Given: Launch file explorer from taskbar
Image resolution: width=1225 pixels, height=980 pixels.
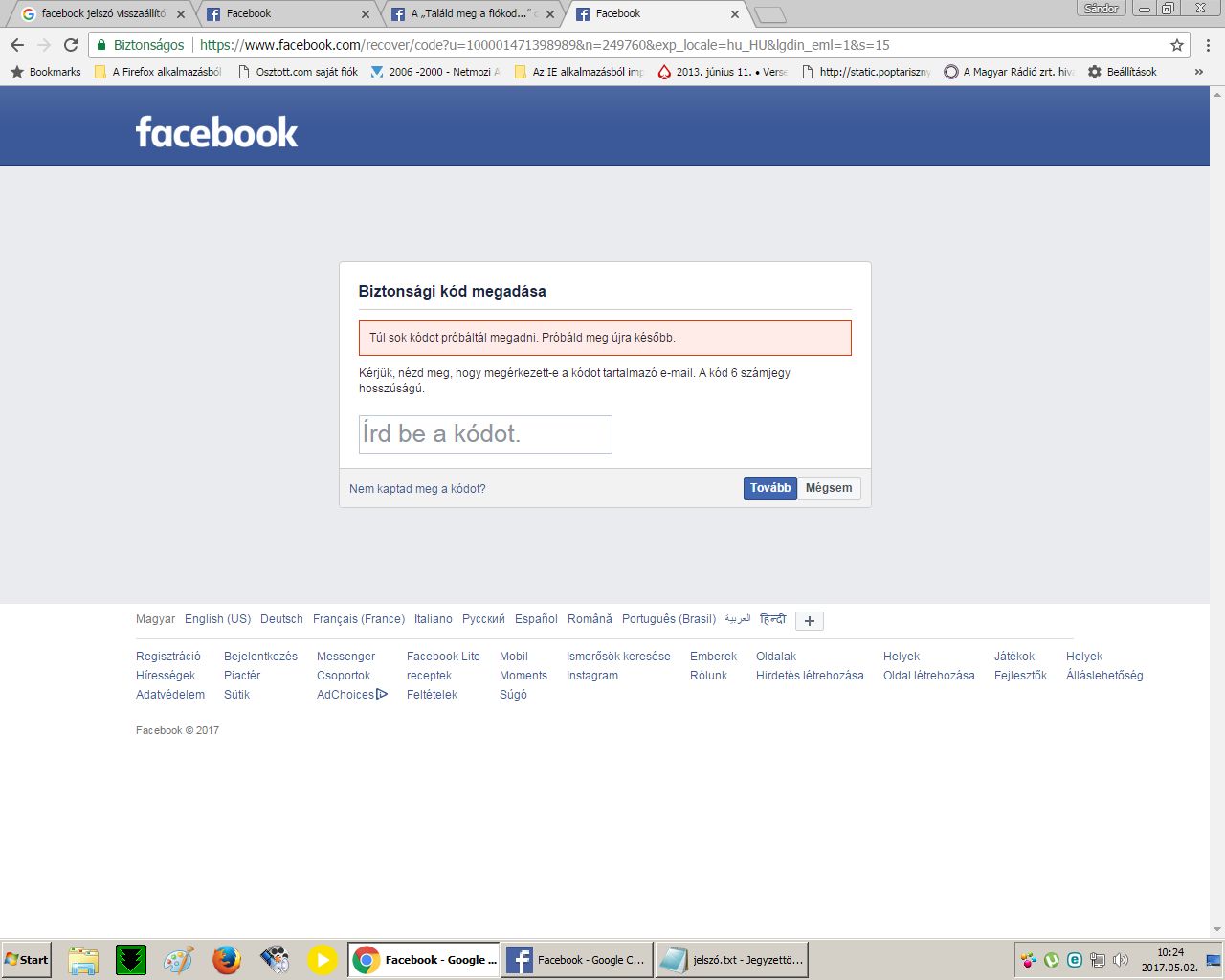Looking at the screenshot, I should [x=83, y=960].
